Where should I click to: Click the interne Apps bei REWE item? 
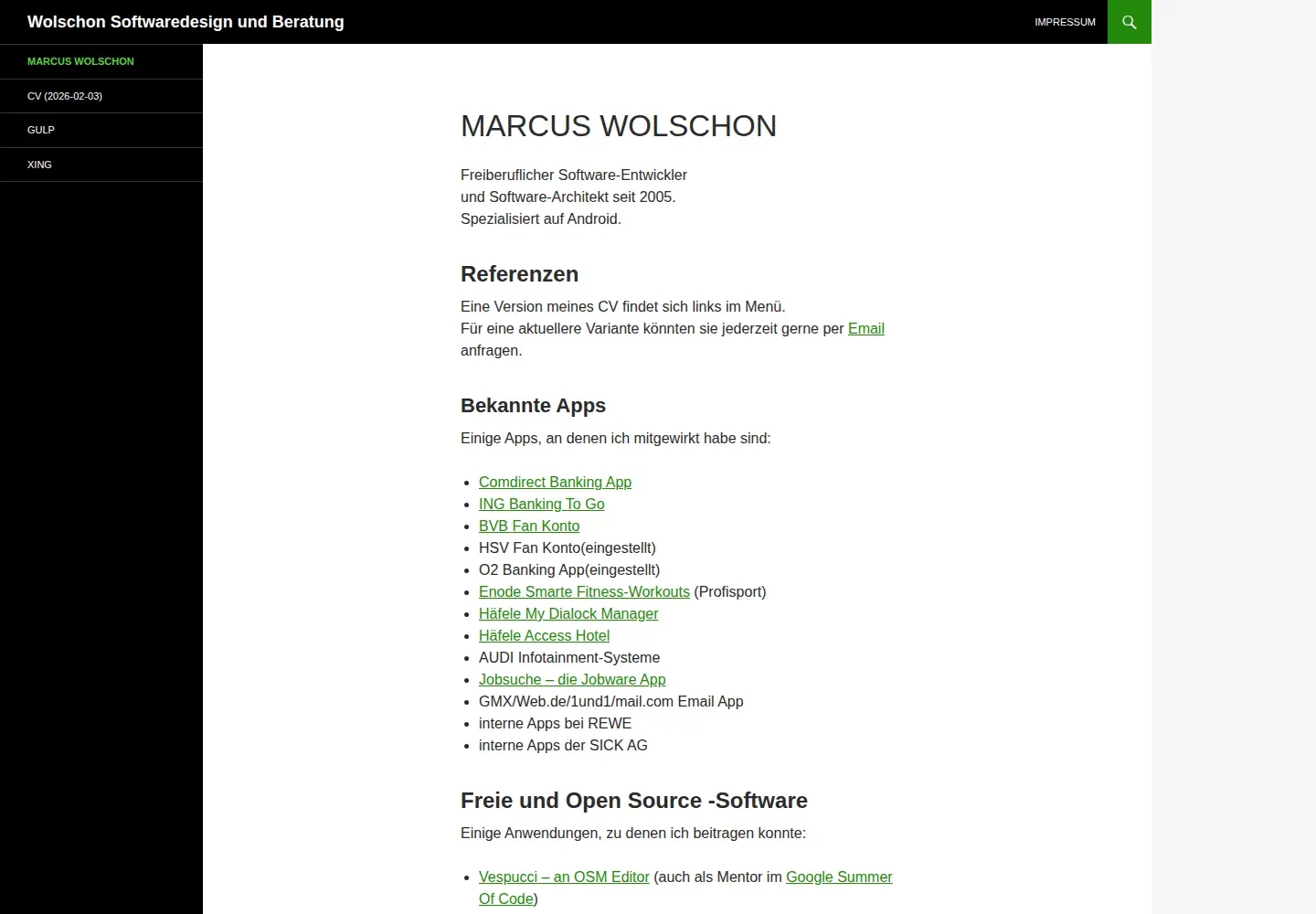coord(555,723)
